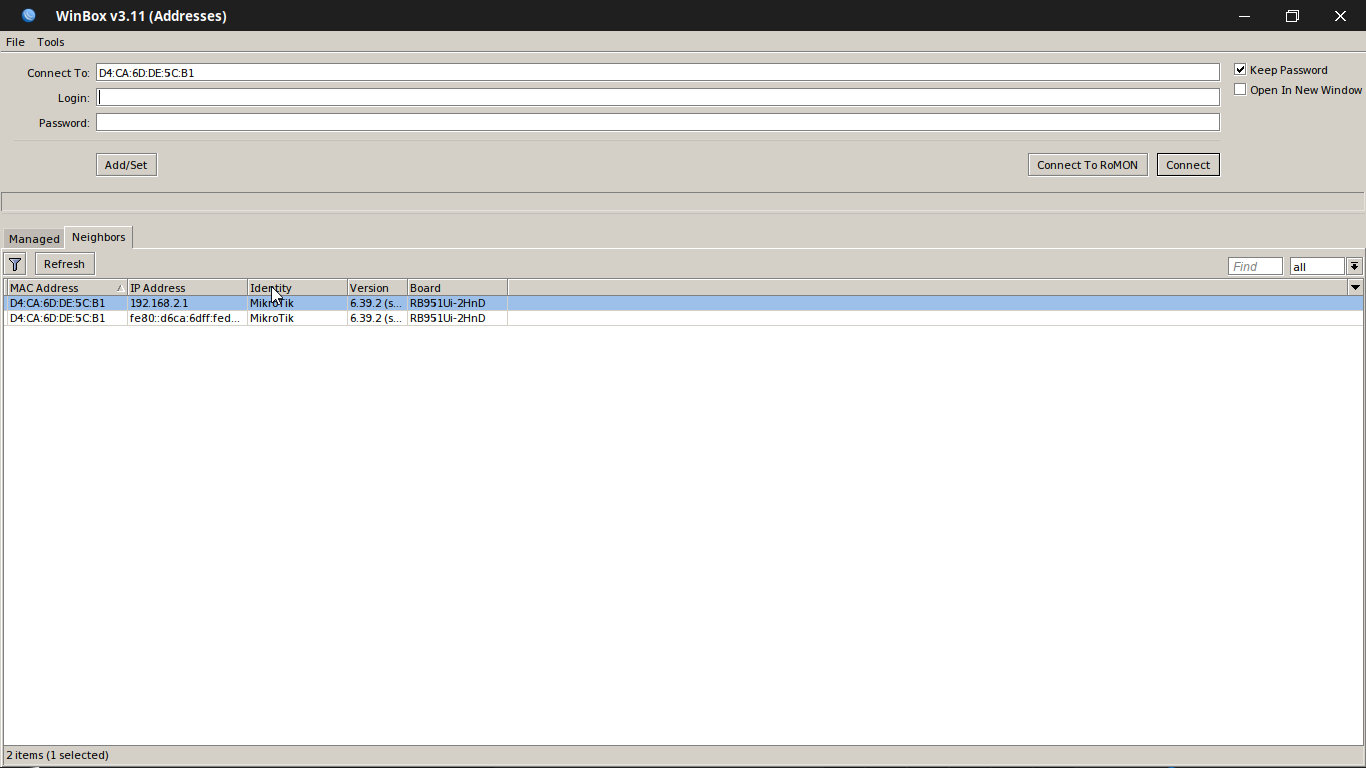The width and height of the screenshot is (1366, 768).
Task: Select the row with fe80::d6ca:6dff IPv6 address
Action: click(683, 318)
